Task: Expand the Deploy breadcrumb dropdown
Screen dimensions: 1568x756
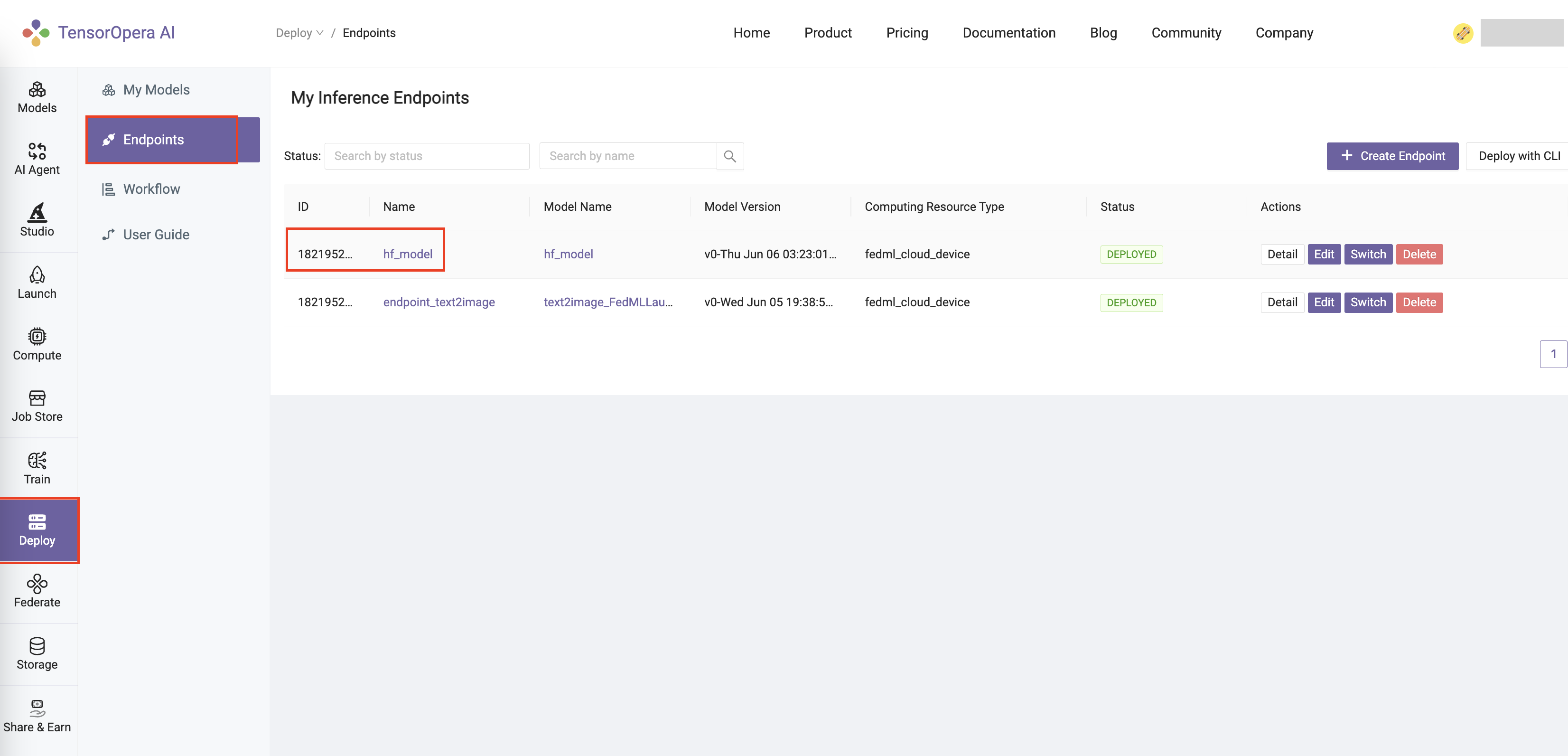Action: [x=299, y=33]
